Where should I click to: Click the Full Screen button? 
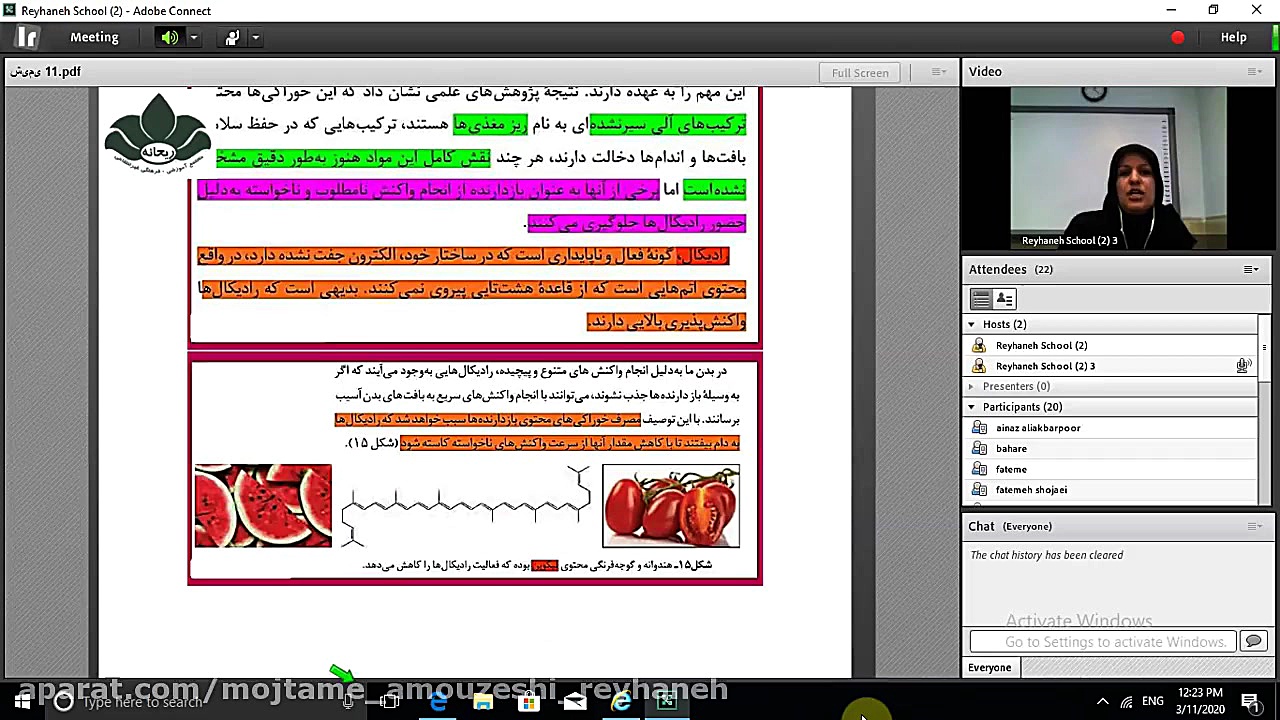(860, 72)
